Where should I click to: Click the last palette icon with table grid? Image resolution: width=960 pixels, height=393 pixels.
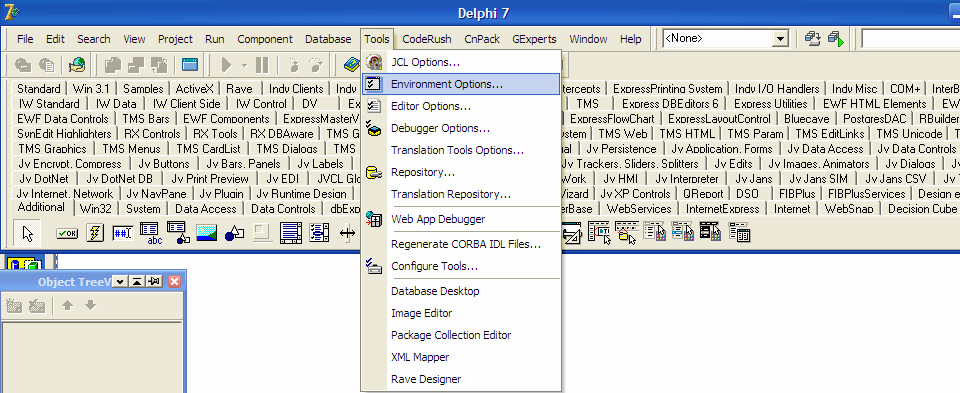739,233
